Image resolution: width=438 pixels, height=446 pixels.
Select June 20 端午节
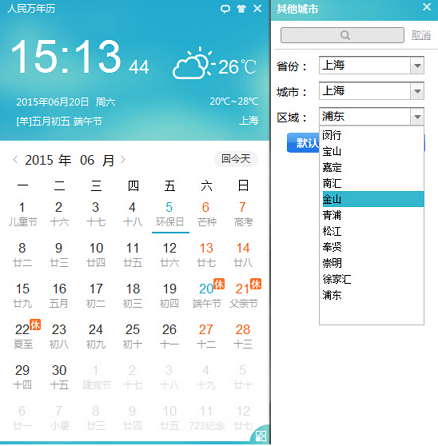point(207,296)
